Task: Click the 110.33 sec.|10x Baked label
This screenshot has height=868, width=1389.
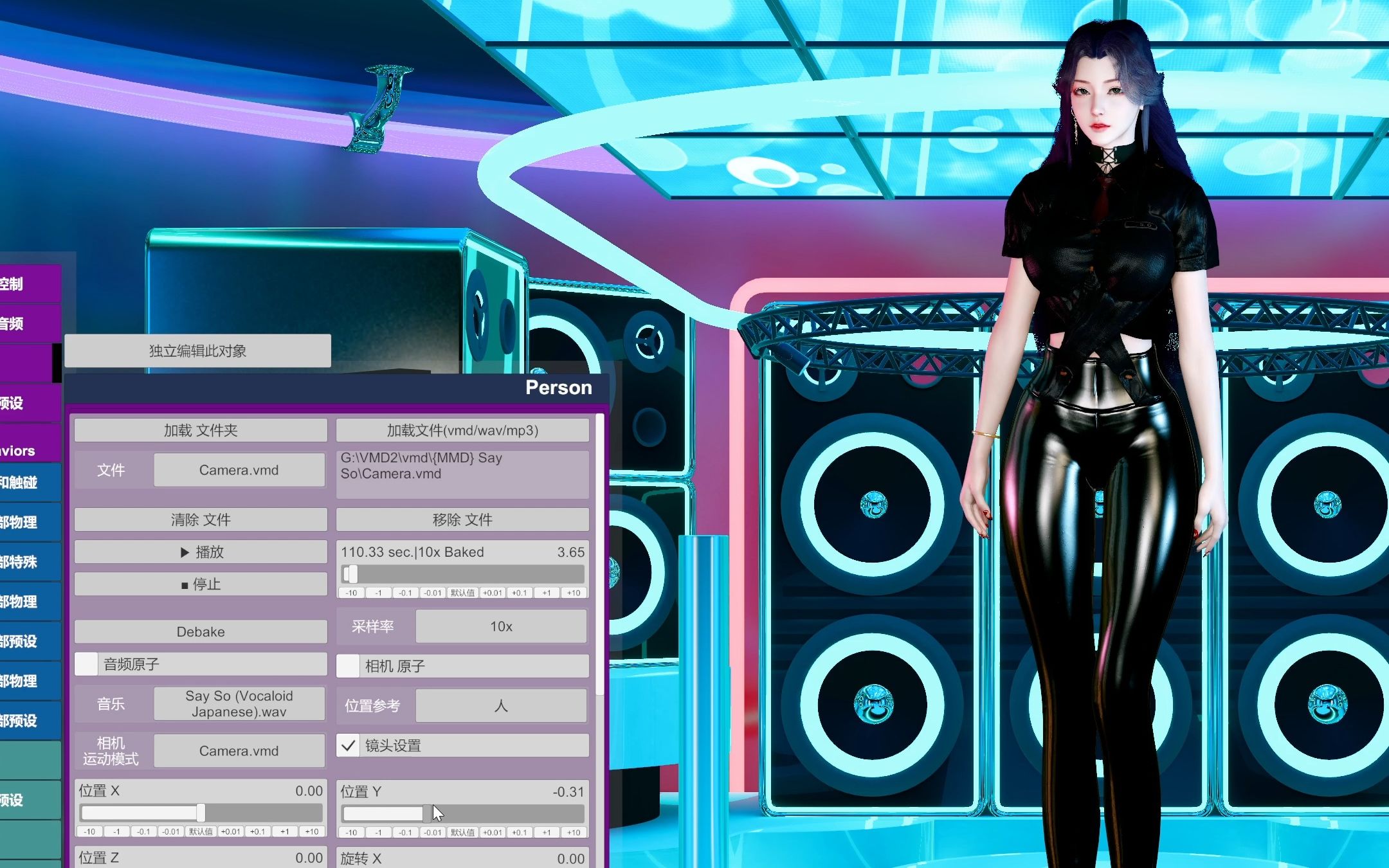Action: tap(412, 552)
